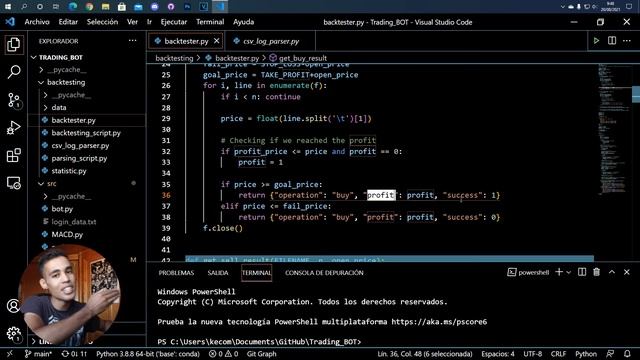Change UTF-8 encoding in status bar

(x=533, y=354)
